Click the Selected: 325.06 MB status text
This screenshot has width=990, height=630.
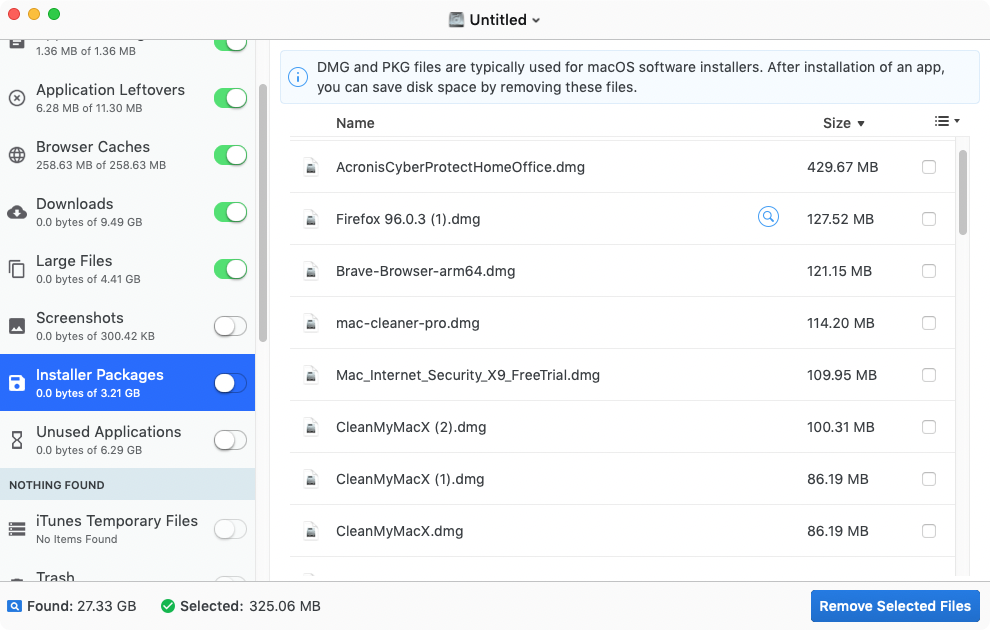(x=250, y=607)
